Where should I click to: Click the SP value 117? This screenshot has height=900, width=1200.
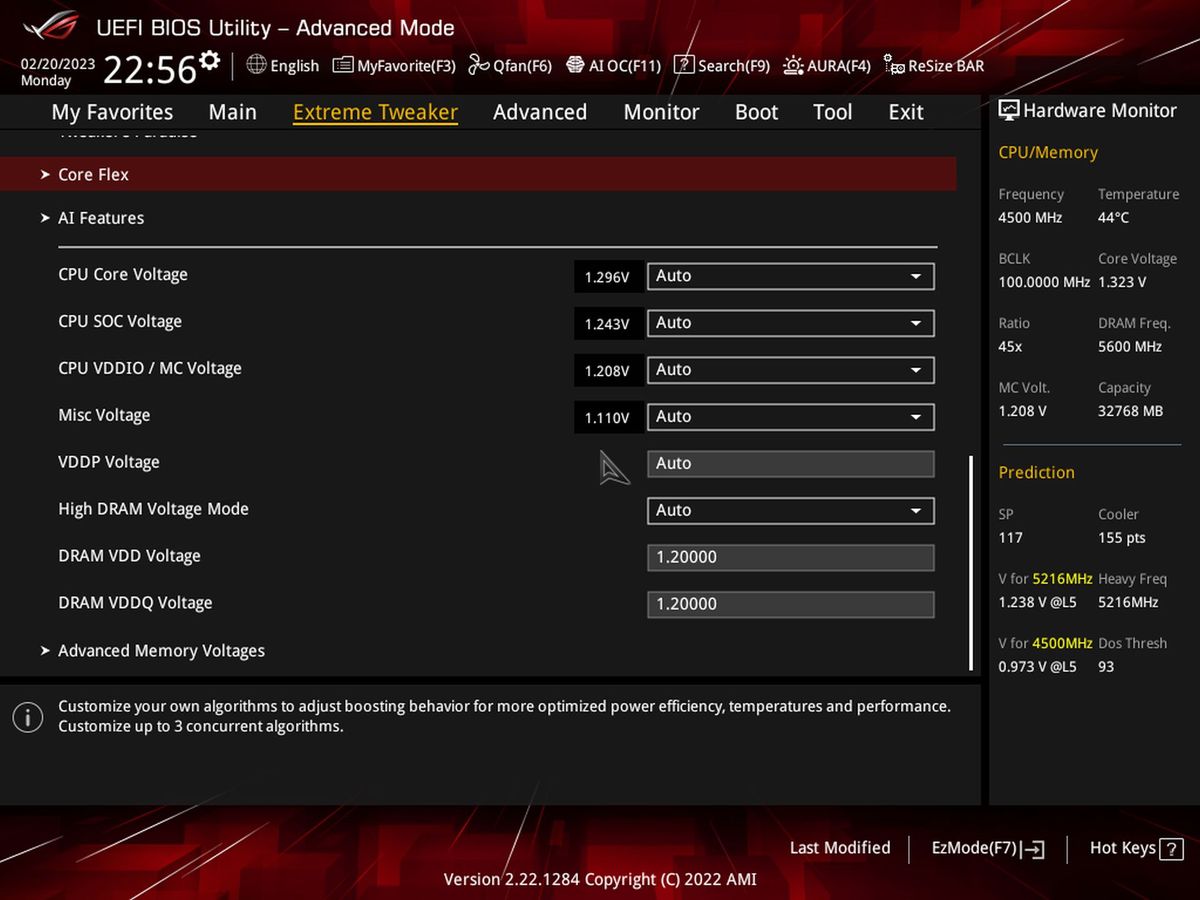[1010, 538]
